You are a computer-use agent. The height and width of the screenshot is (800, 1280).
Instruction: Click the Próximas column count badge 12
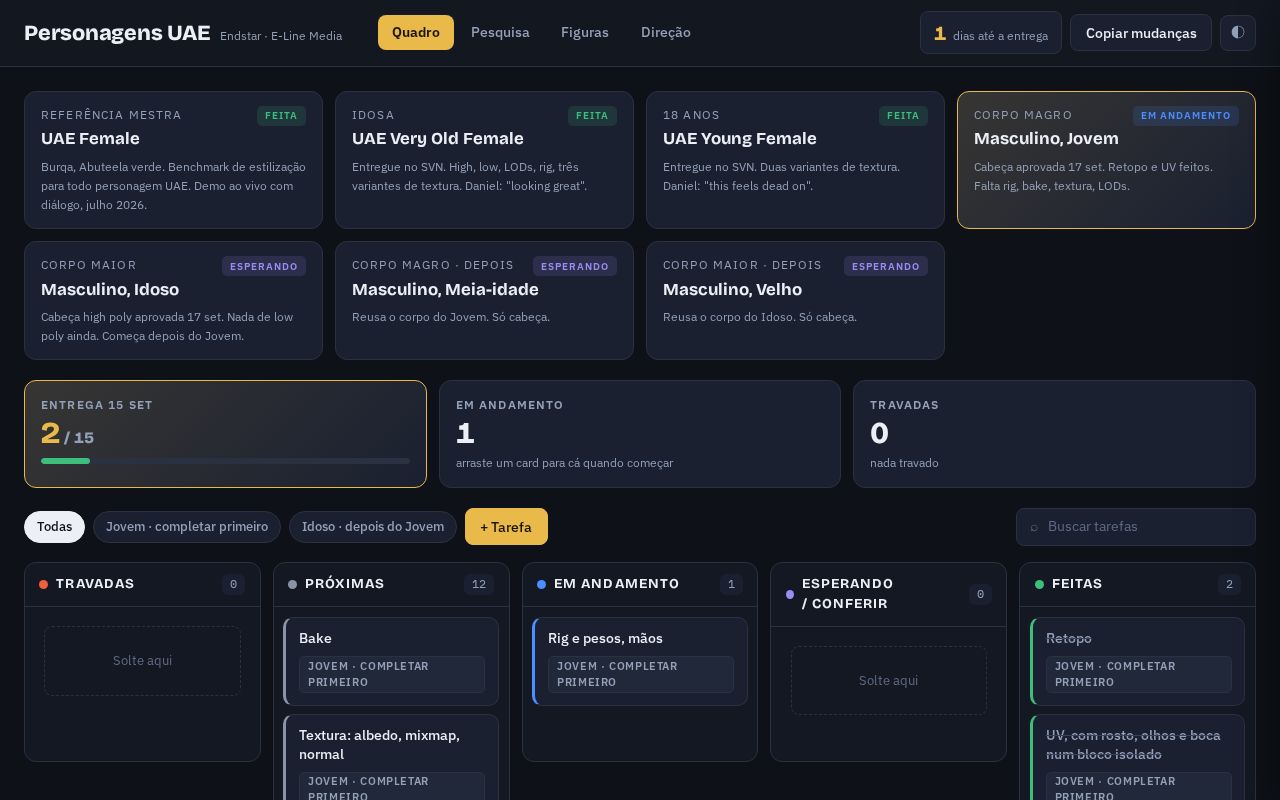click(479, 584)
